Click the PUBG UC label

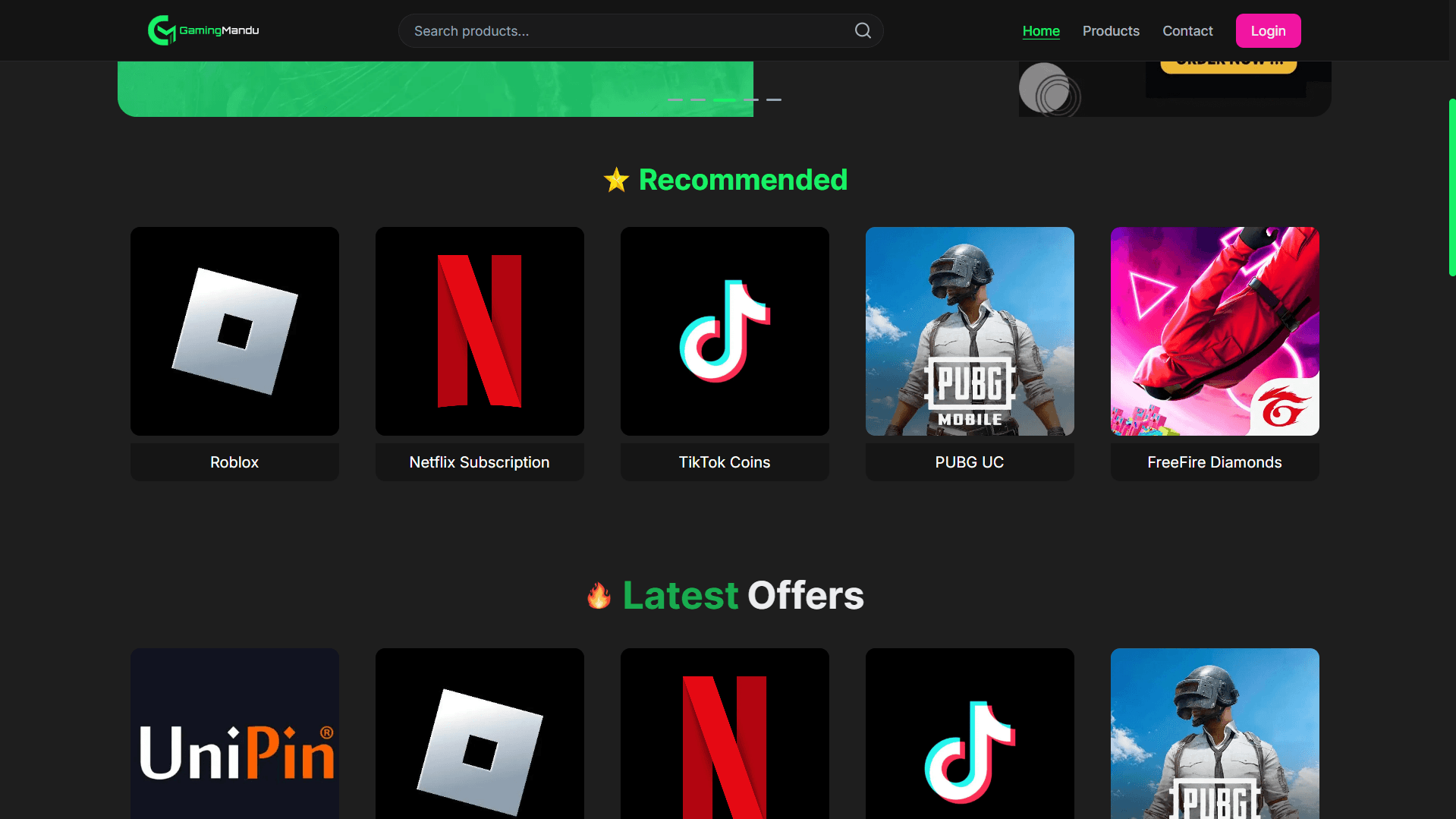click(x=970, y=462)
